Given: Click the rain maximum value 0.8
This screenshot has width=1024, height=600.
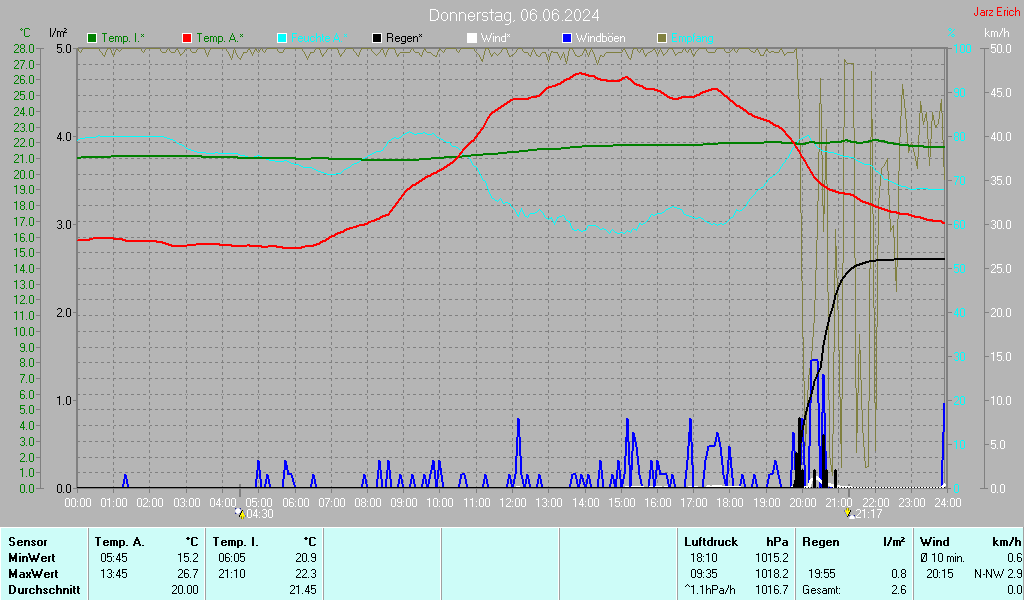Looking at the screenshot, I should tap(899, 574).
